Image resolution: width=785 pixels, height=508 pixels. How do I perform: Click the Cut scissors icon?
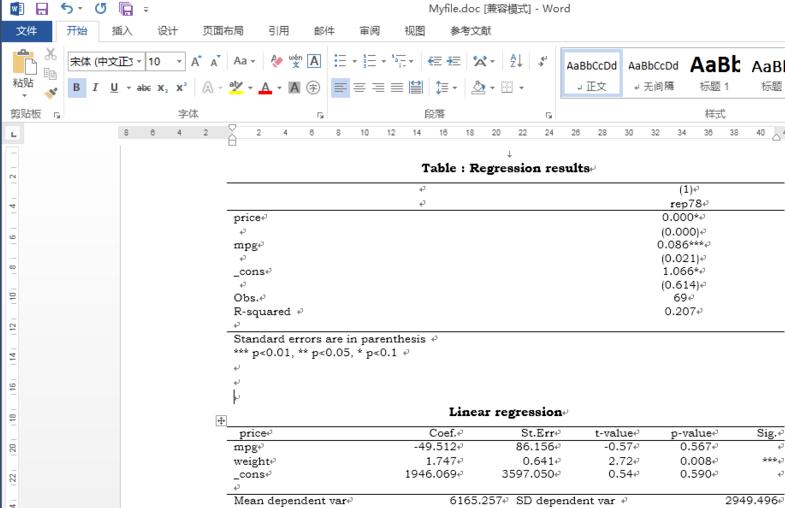(51, 54)
